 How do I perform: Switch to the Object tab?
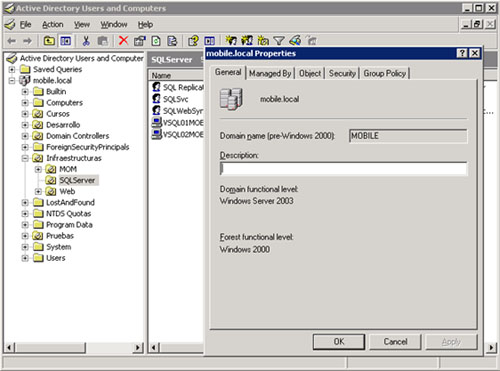click(310, 73)
